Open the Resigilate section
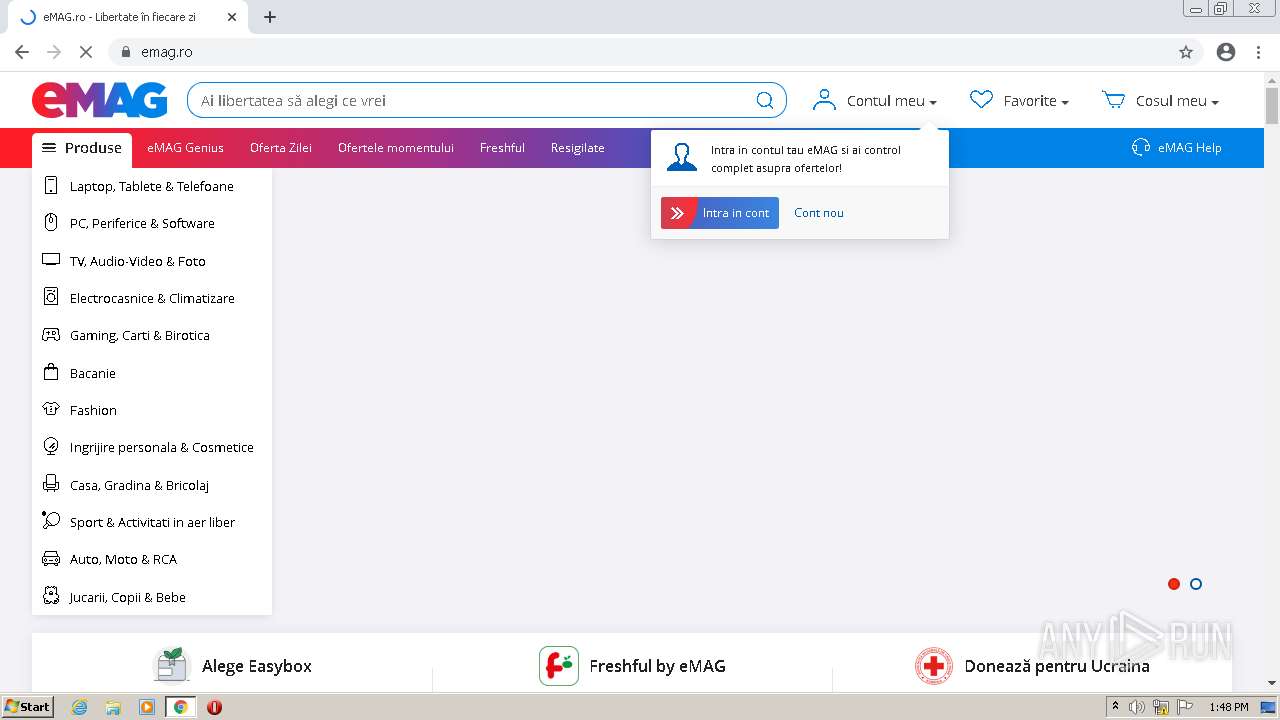Viewport: 1280px width, 720px height. click(578, 148)
